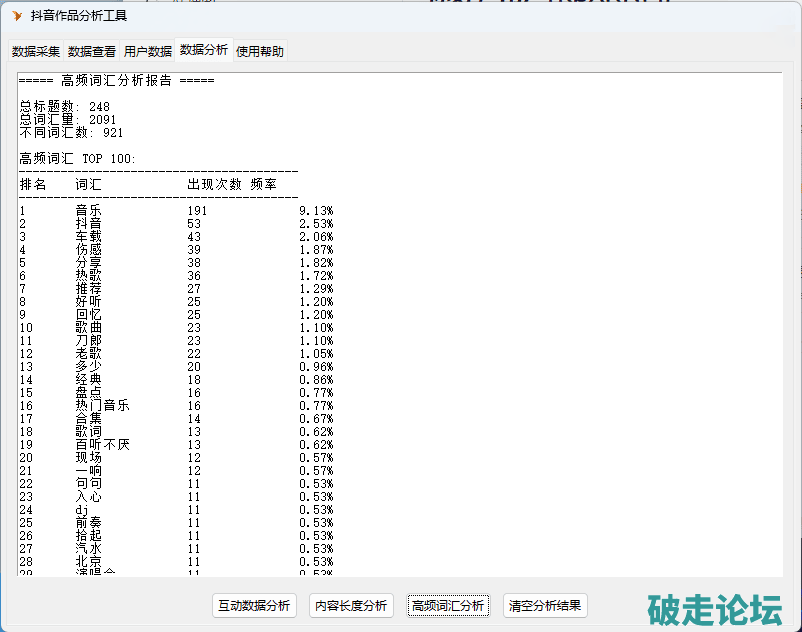Viewport: 802px width, 632px height.
Task: Click the word 音乐 in rank 1
Action: [88, 211]
